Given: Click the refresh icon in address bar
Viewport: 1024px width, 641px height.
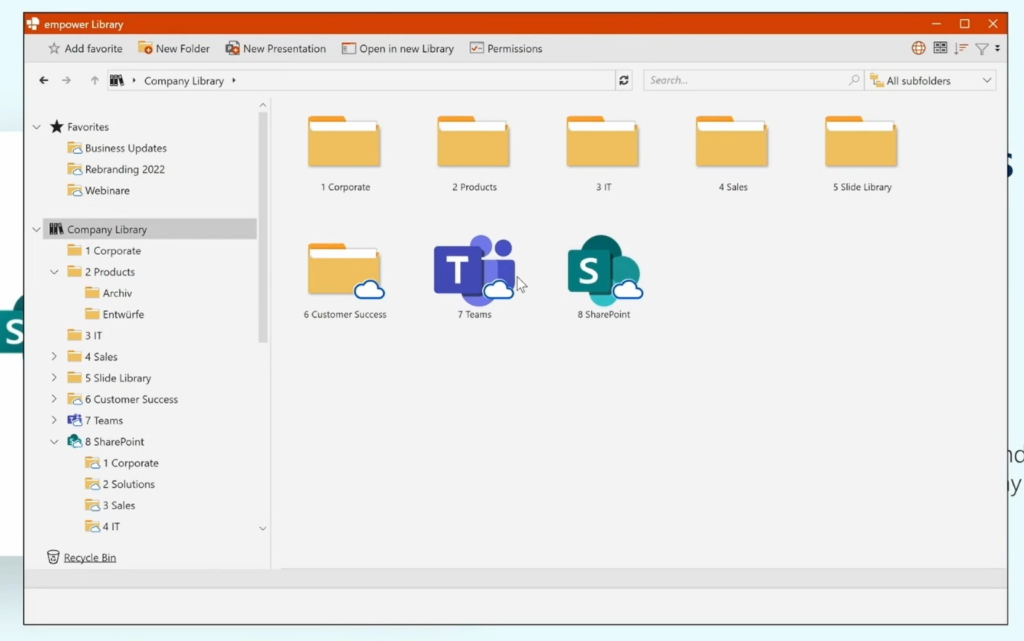Looking at the screenshot, I should (625, 80).
